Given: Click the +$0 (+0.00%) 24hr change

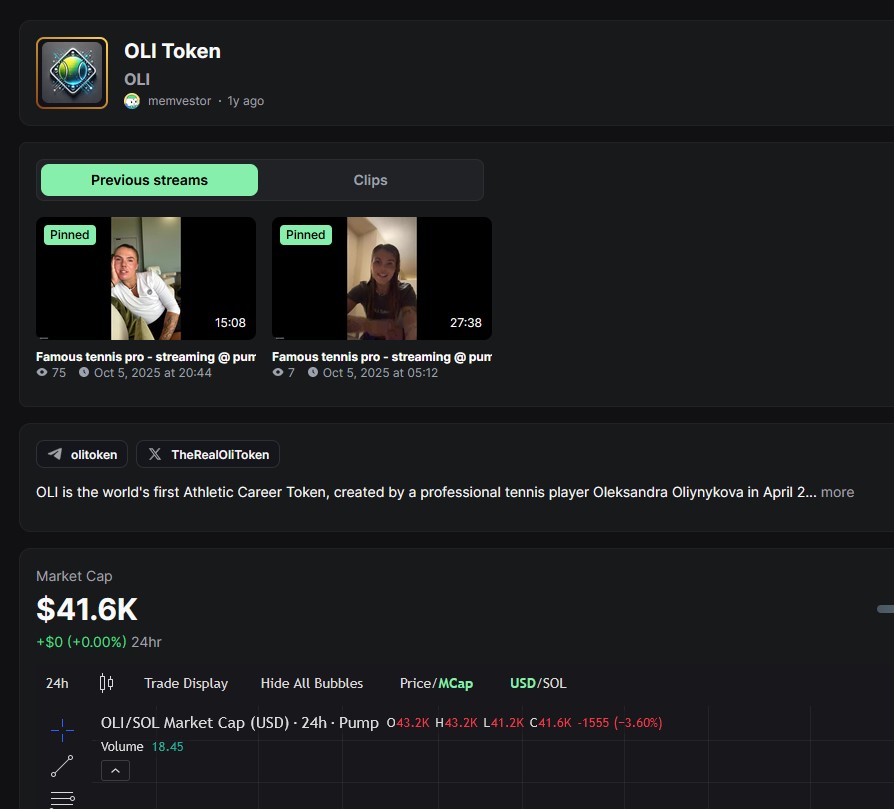Looking at the screenshot, I should point(99,642).
